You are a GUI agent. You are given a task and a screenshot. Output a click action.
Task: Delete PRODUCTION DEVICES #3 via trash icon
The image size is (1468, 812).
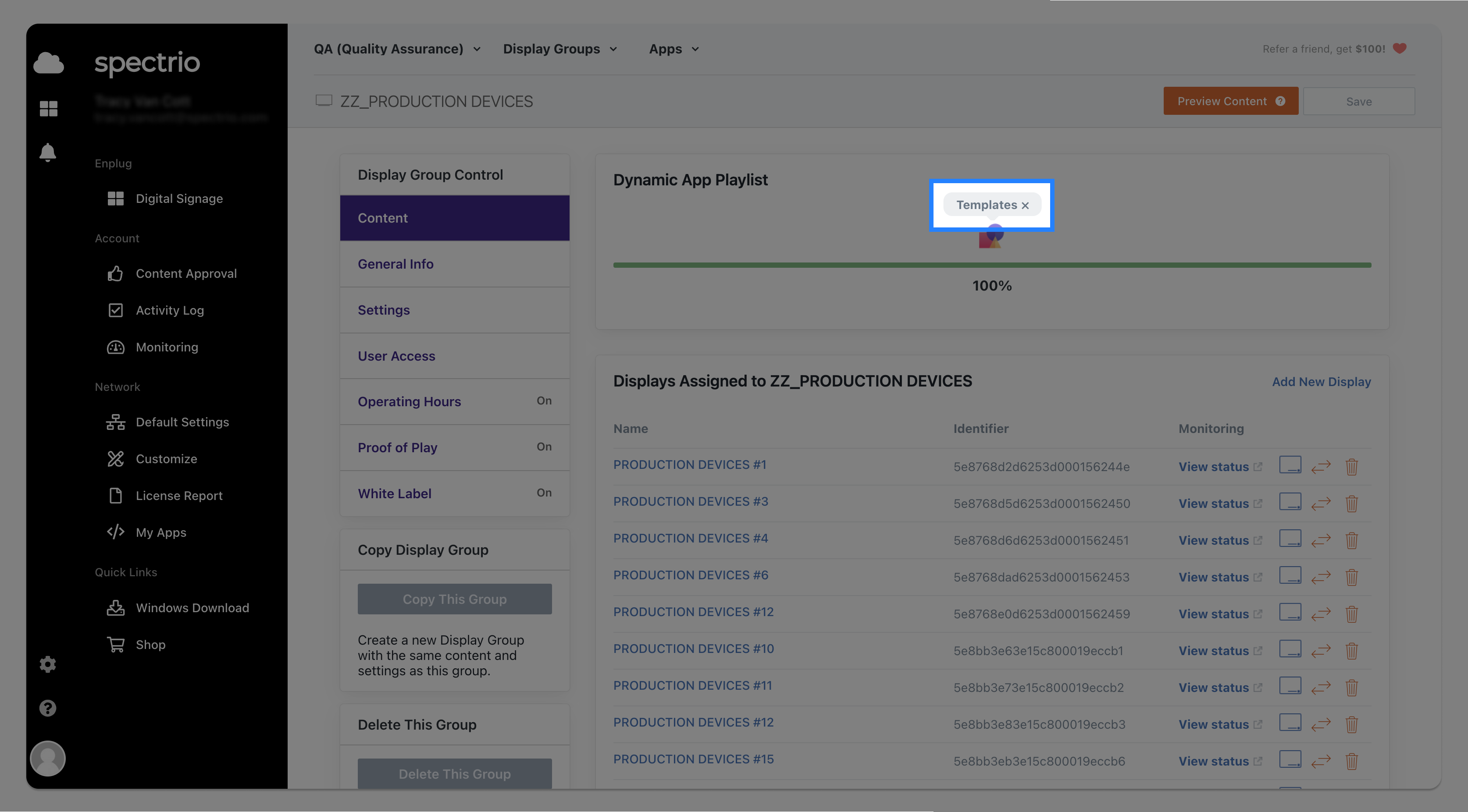point(1352,504)
